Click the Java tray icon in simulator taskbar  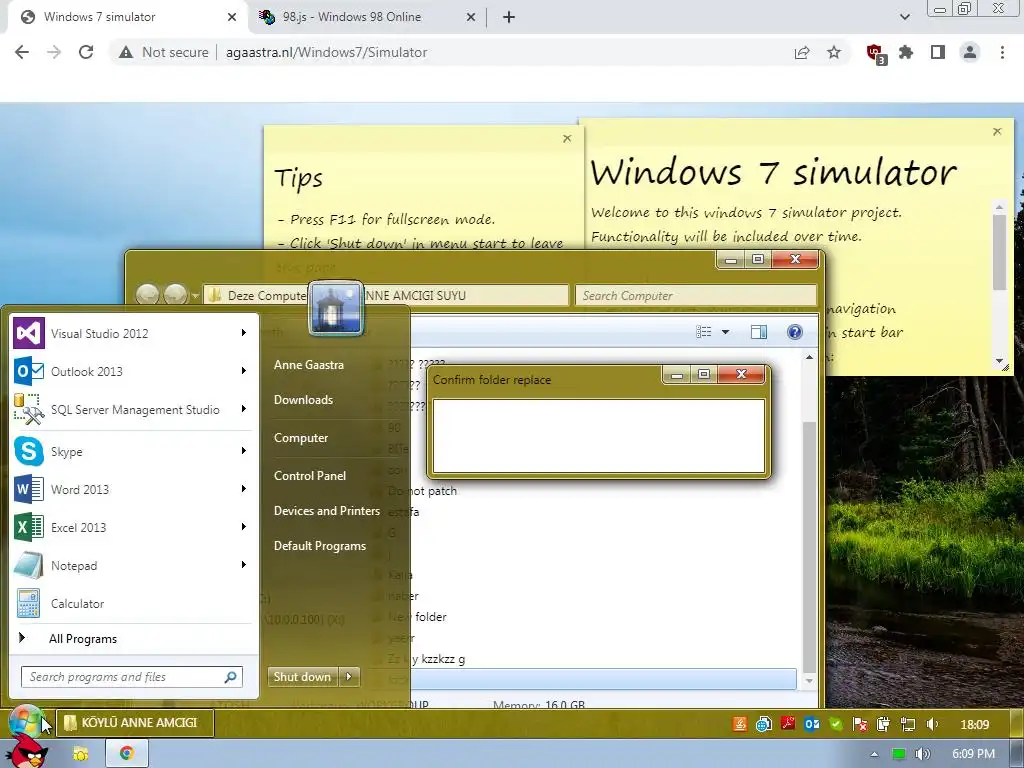click(x=739, y=724)
